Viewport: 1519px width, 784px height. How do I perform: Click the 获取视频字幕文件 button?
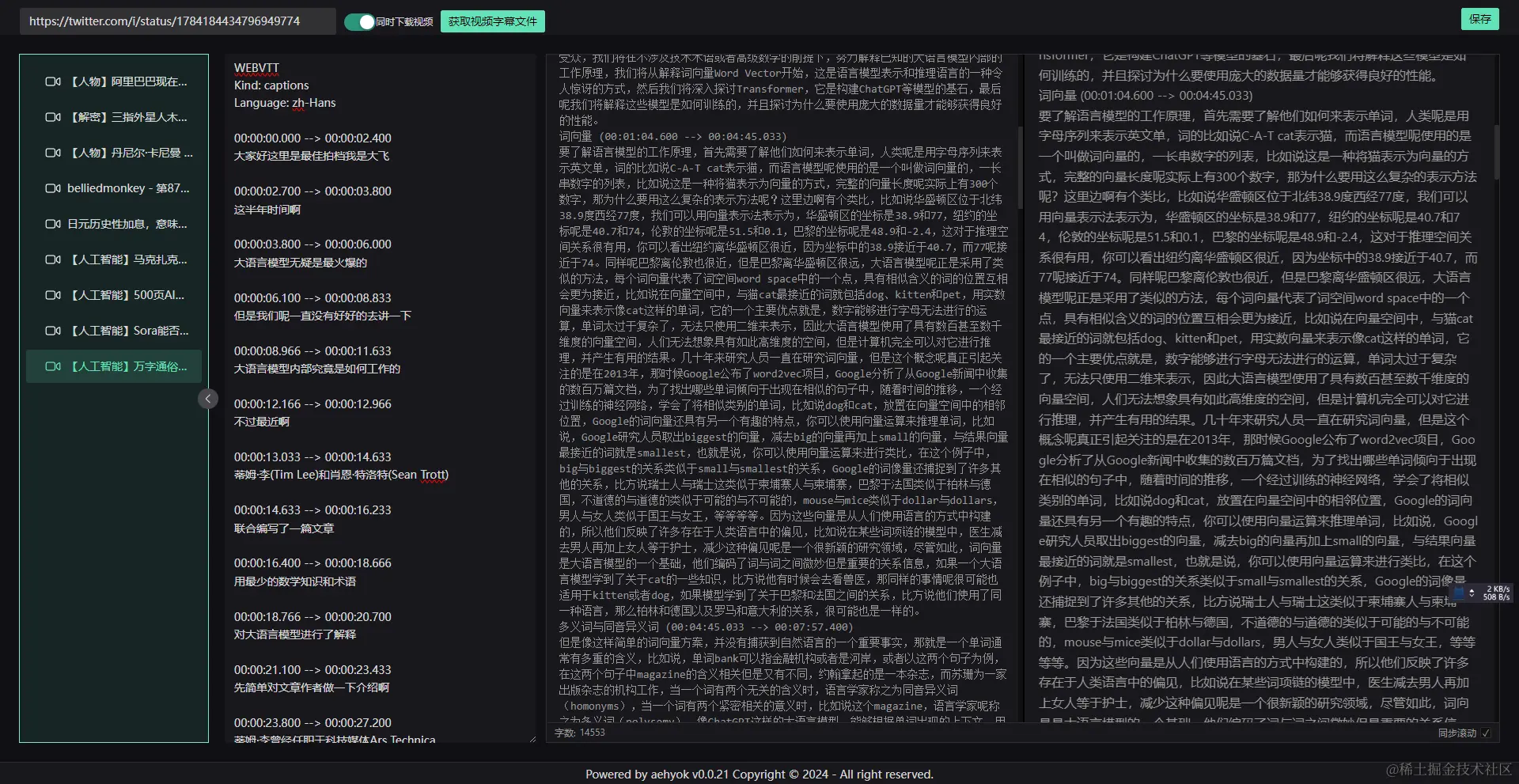point(492,21)
